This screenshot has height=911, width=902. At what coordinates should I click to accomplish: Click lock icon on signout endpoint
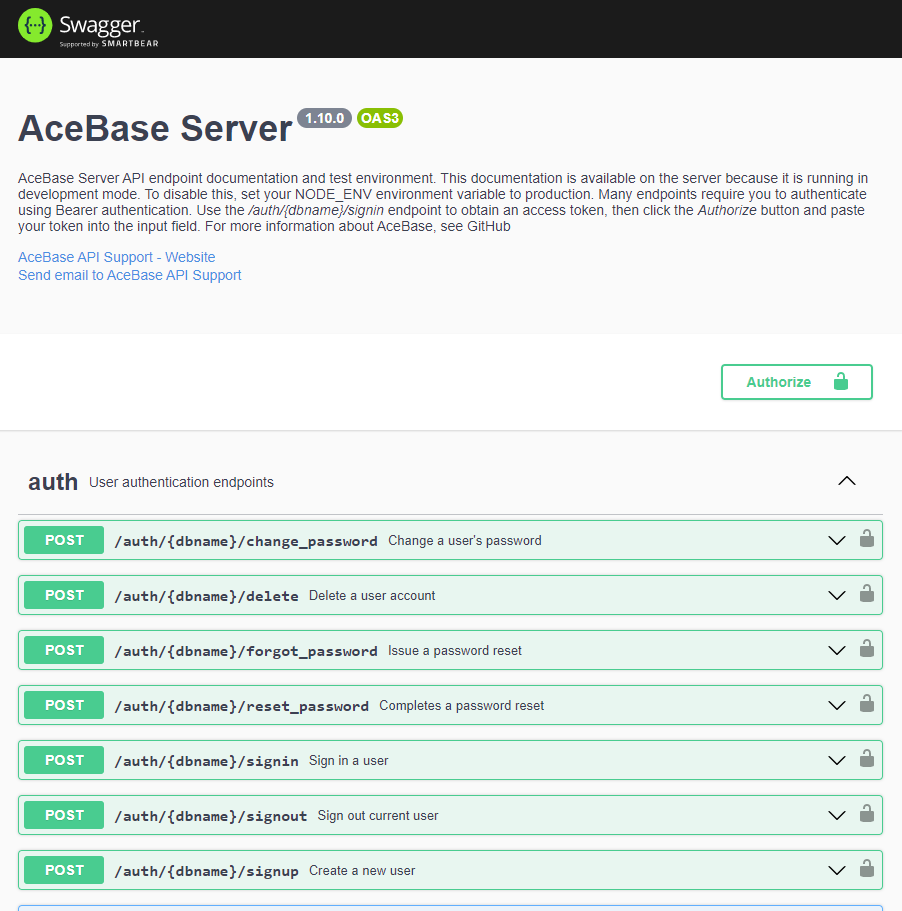(x=867, y=813)
